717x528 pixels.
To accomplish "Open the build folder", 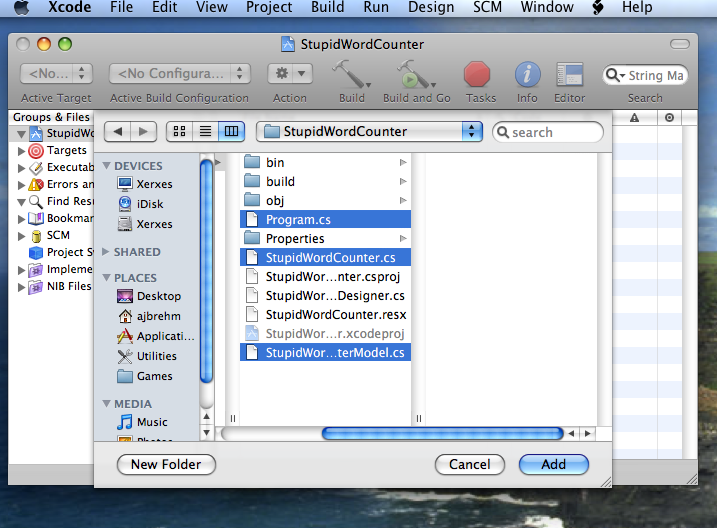I will point(326,181).
